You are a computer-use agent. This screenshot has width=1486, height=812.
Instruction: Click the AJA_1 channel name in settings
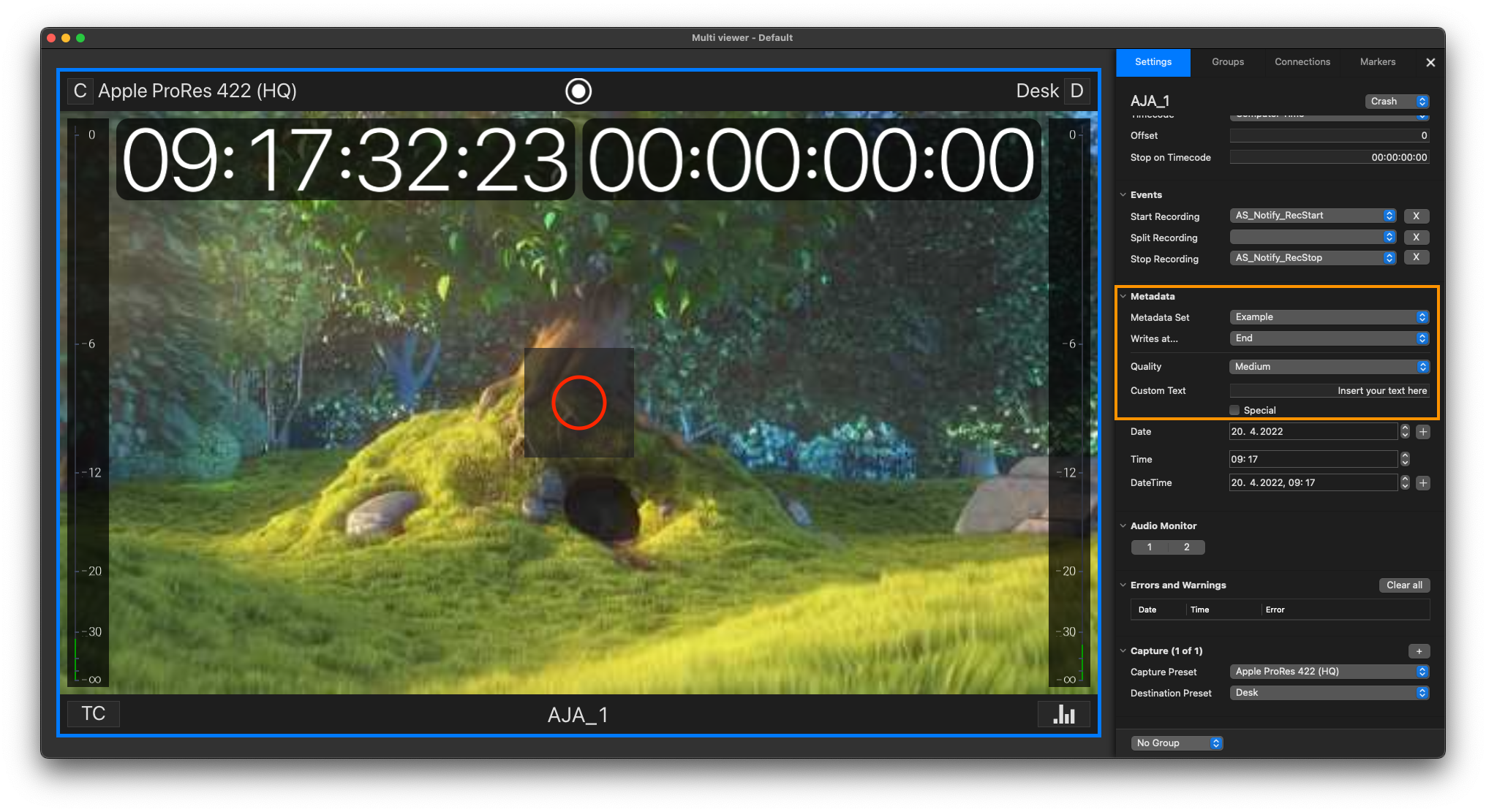(x=1150, y=102)
